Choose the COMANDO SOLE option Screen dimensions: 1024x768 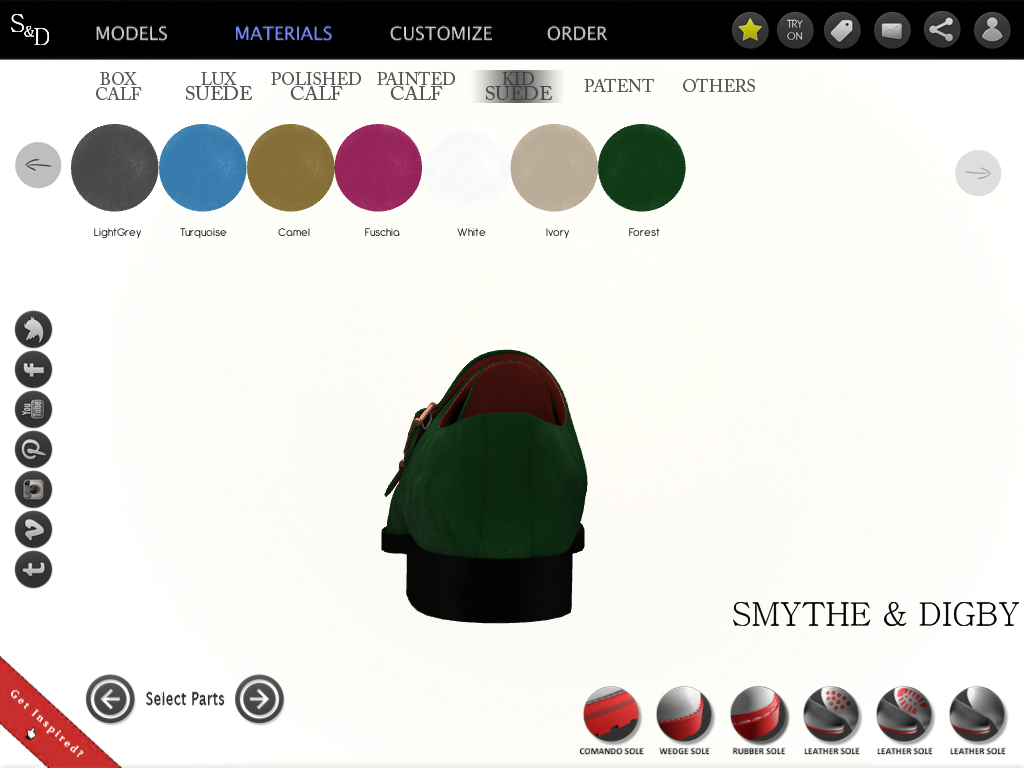(611, 720)
